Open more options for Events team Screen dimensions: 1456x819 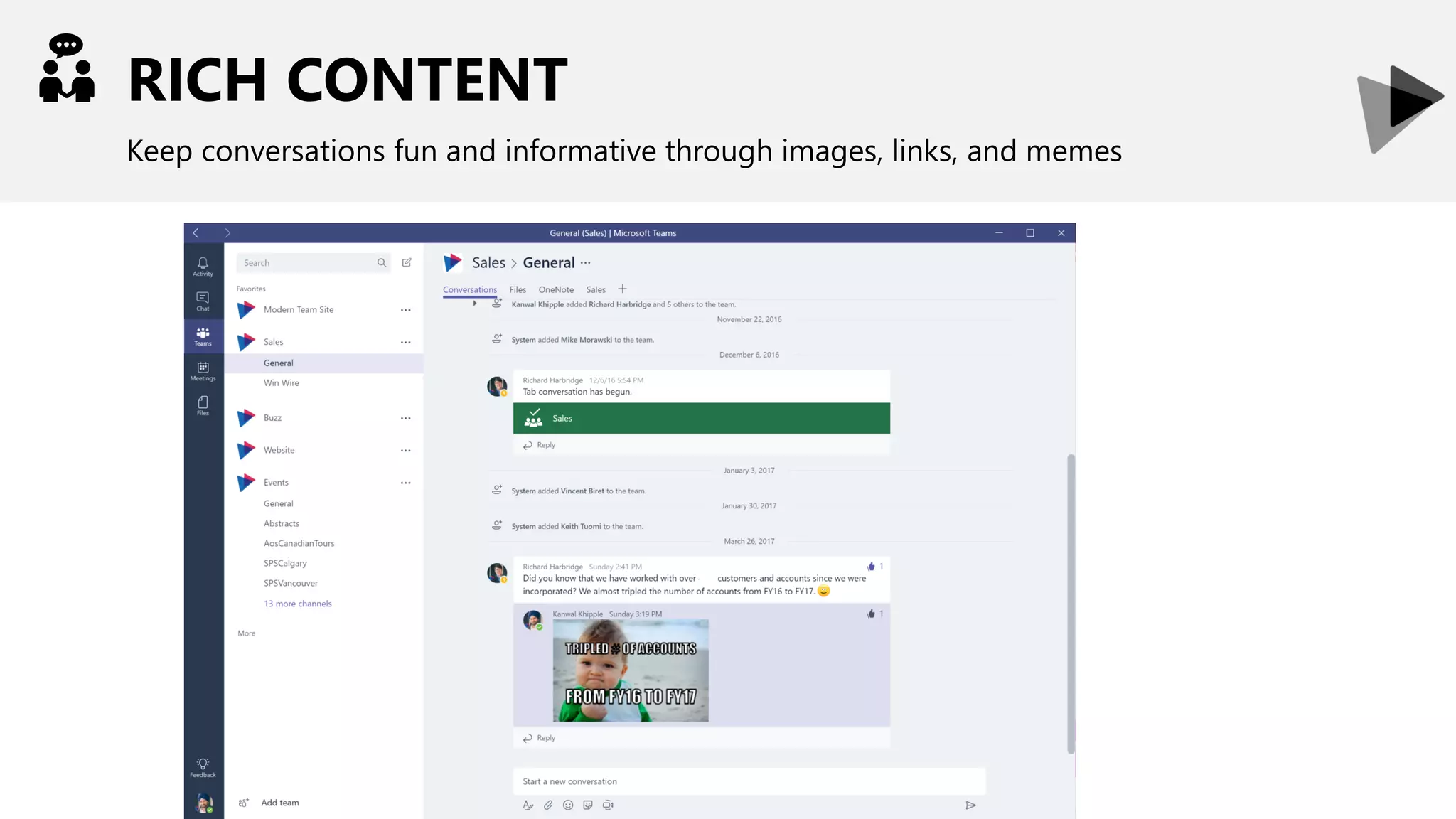point(405,483)
